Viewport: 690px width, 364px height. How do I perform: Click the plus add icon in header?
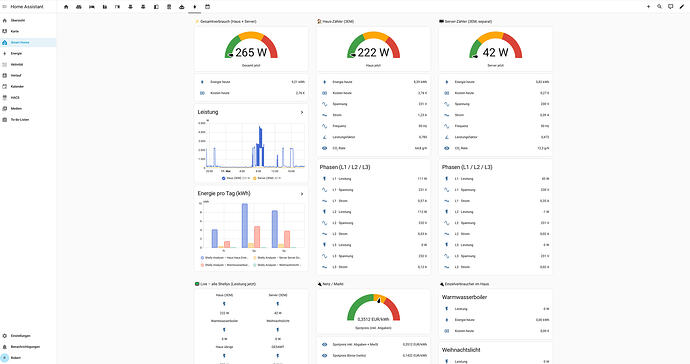click(648, 7)
